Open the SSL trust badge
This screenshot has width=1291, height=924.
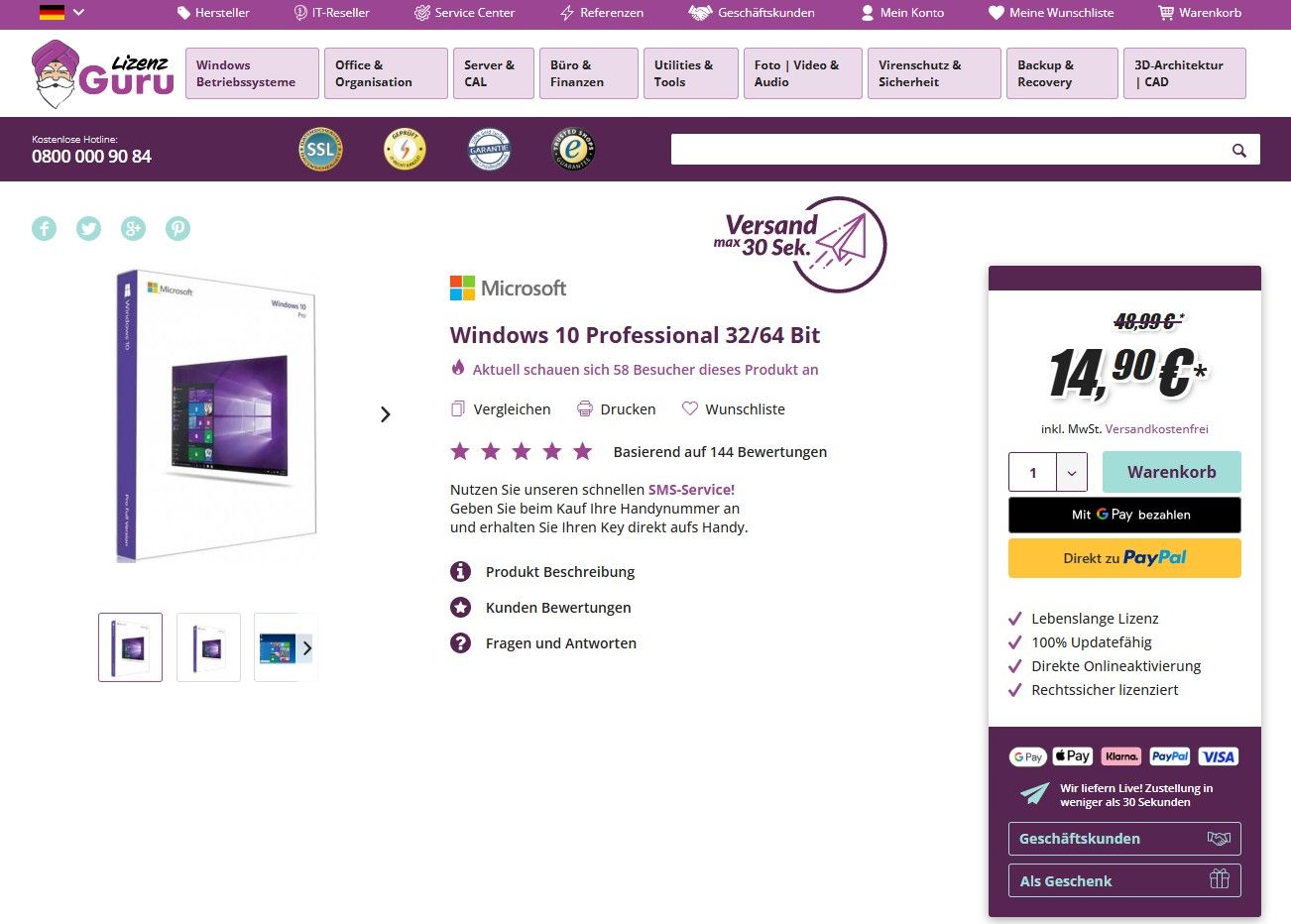point(320,150)
